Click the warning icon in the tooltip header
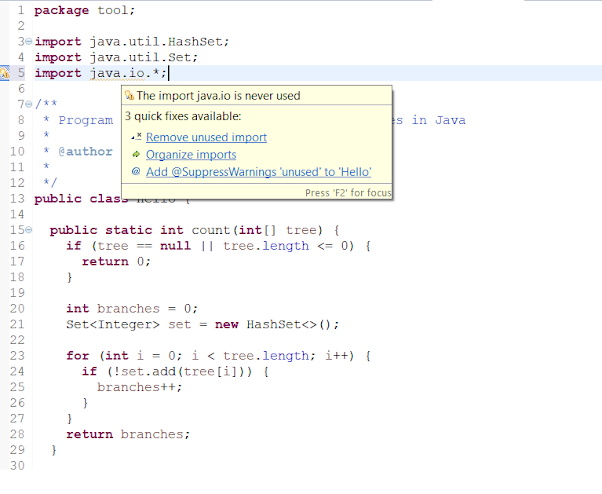This screenshot has height=494, width=602. coord(128,96)
